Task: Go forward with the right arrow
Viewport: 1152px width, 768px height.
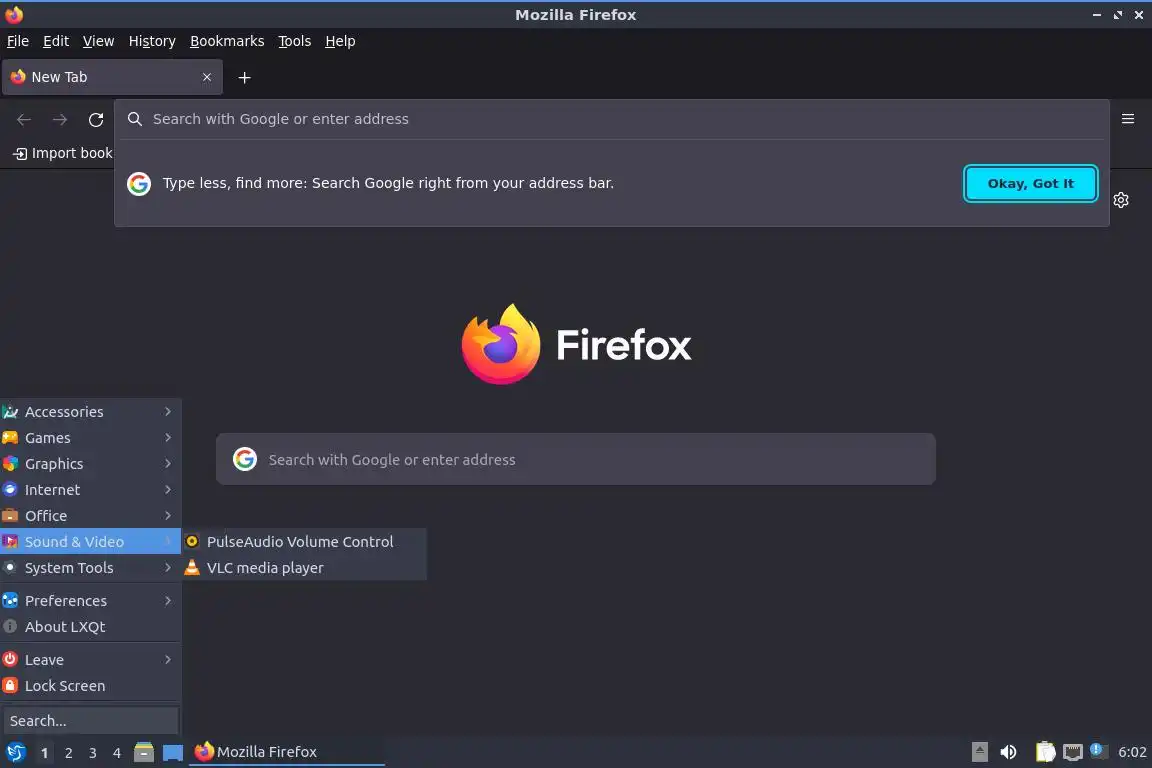Action: pos(60,120)
